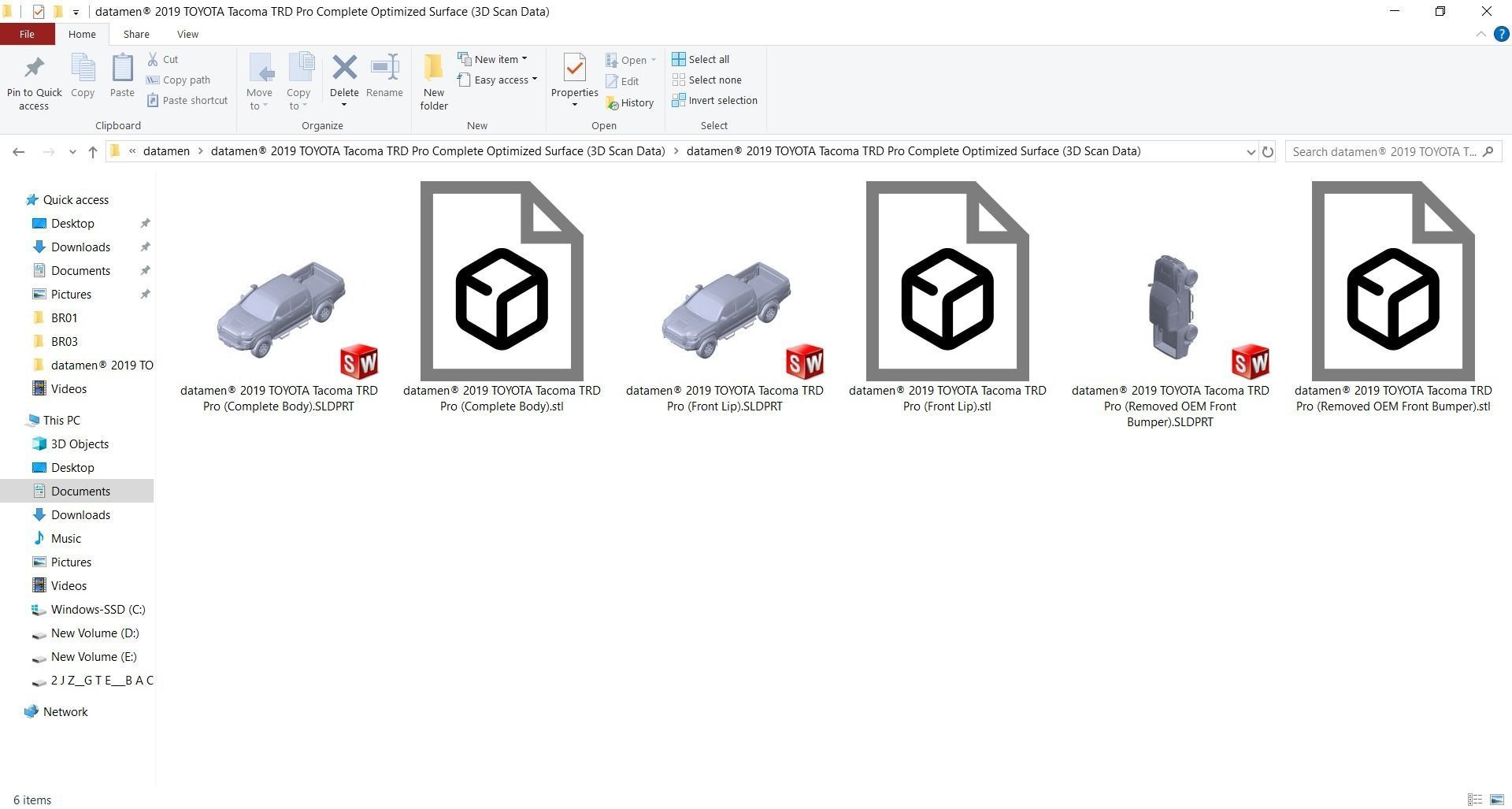This screenshot has height=809, width=1512.
Task: Expand the address bar history dropdown
Action: [1251, 151]
